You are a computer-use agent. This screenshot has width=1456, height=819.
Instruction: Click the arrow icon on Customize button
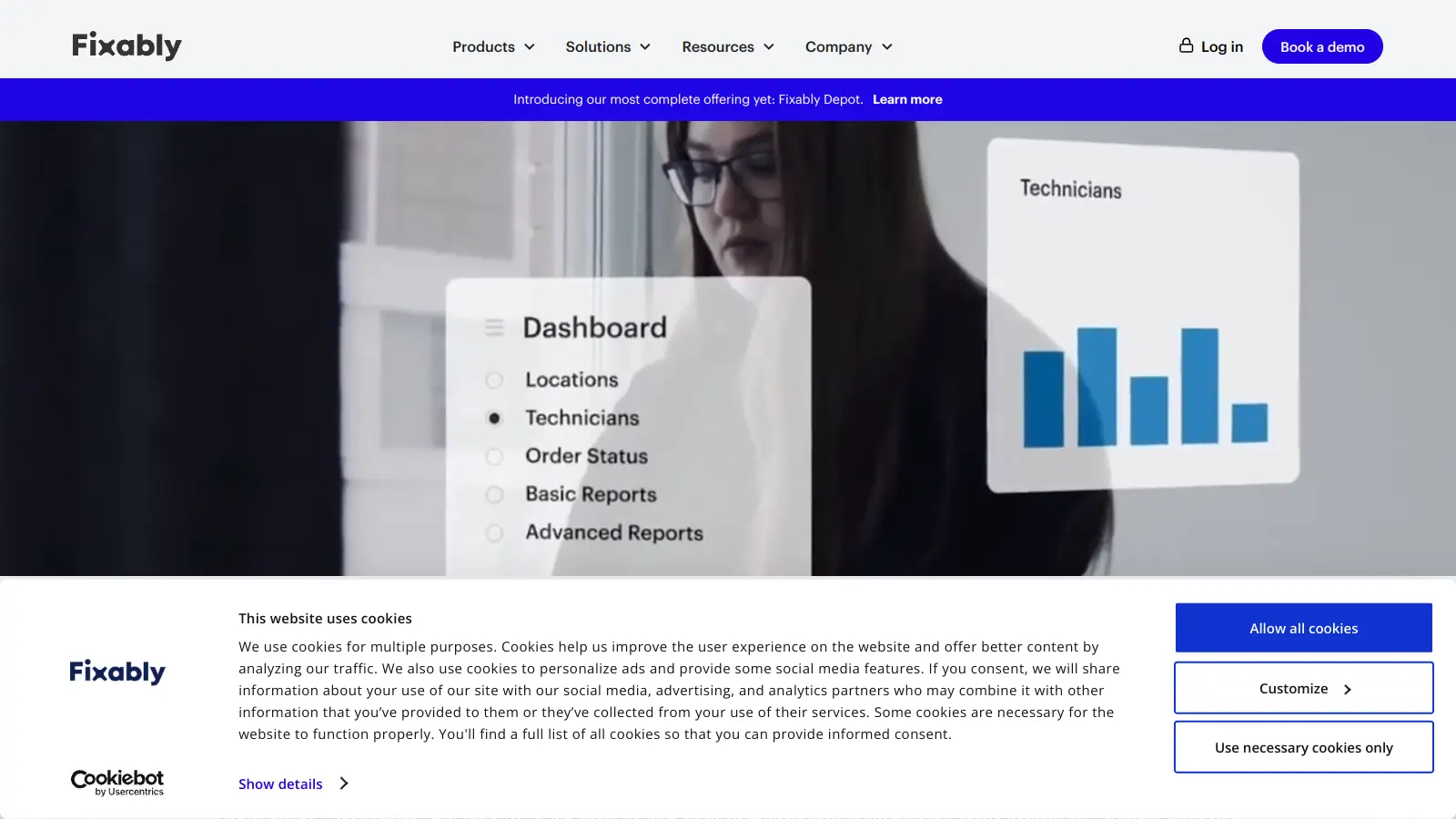coord(1348,690)
